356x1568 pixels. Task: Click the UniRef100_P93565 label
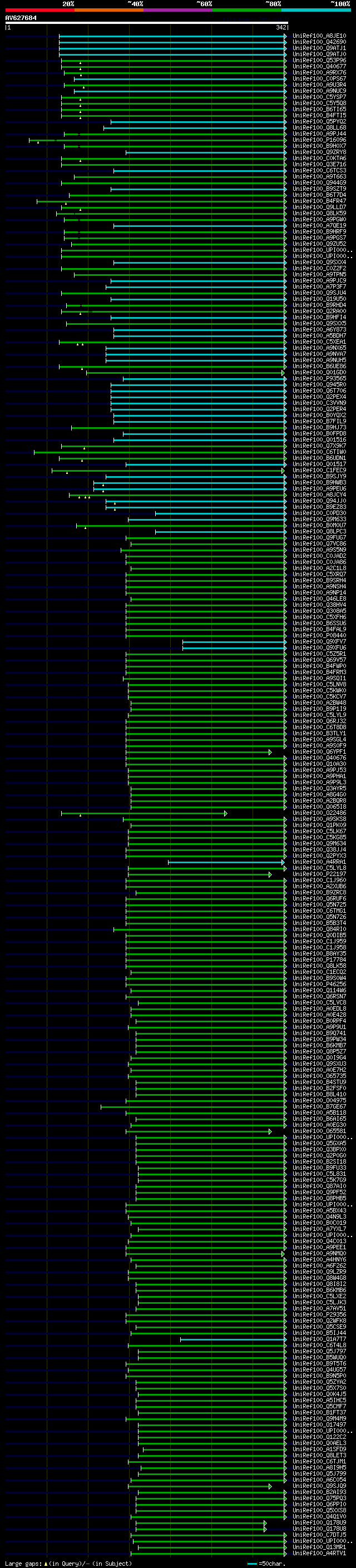[x=319, y=379]
